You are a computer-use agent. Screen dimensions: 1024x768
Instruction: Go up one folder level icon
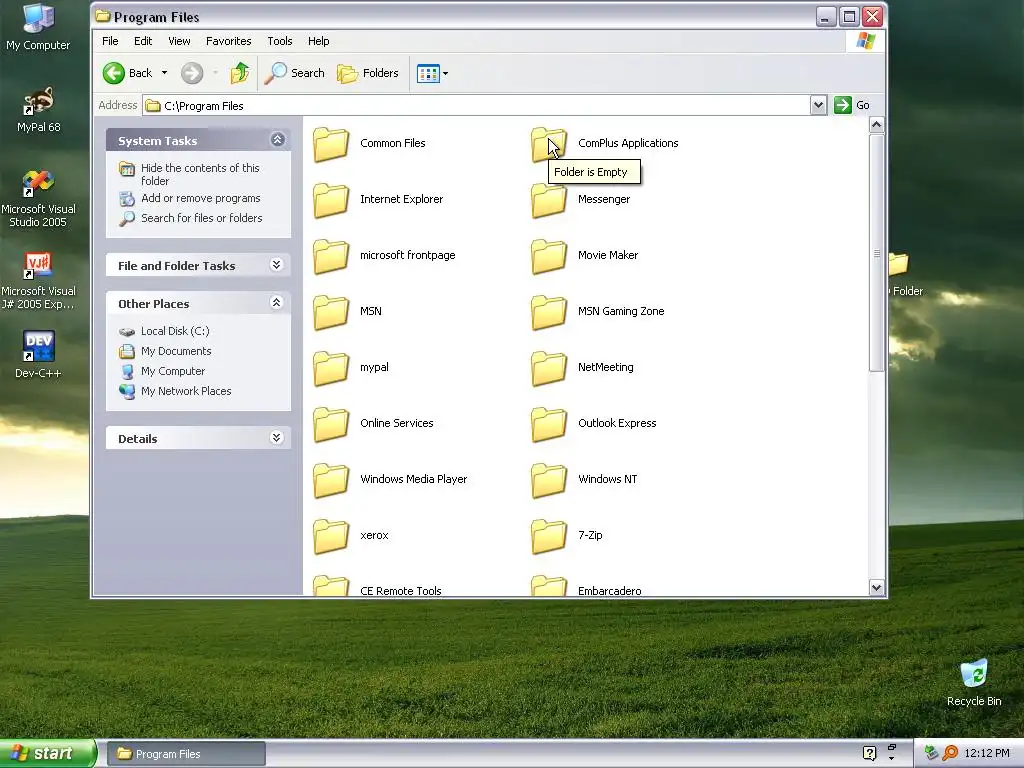[x=240, y=73]
